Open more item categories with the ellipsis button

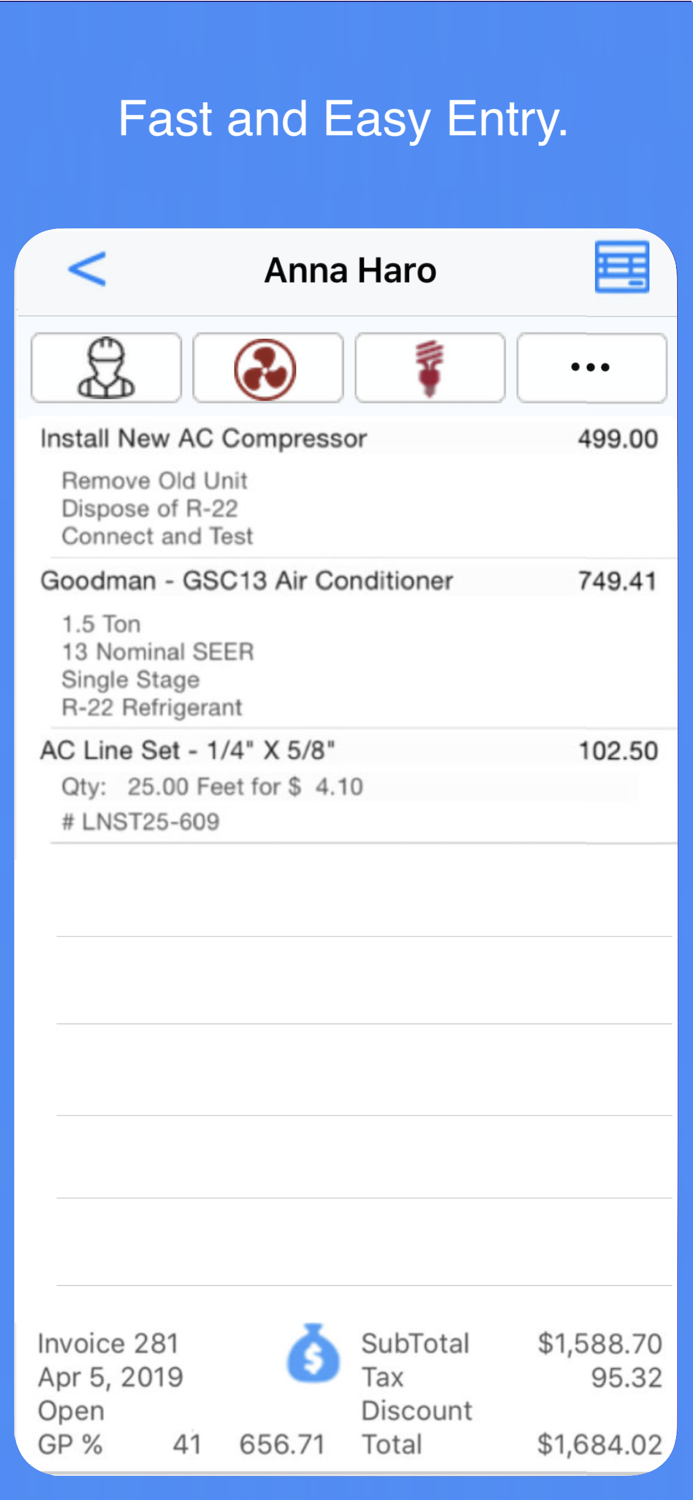[x=591, y=367]
